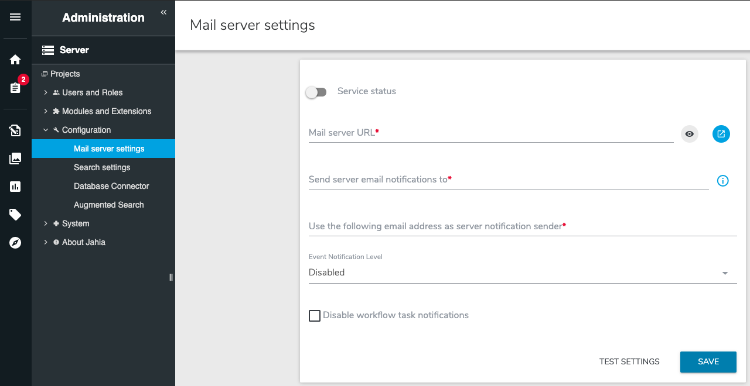Focus the Send server email notifications field
750x386 pixels.
(508, 180)
